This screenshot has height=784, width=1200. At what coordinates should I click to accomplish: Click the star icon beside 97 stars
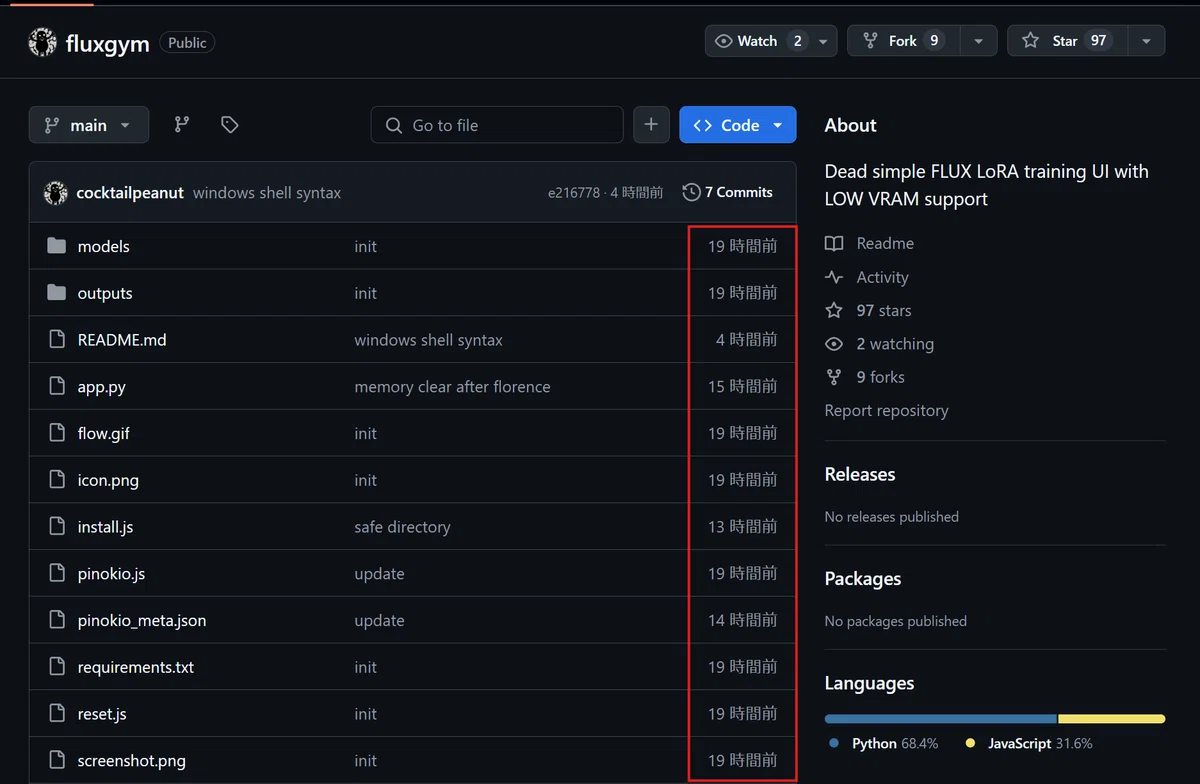coord(834,310)
